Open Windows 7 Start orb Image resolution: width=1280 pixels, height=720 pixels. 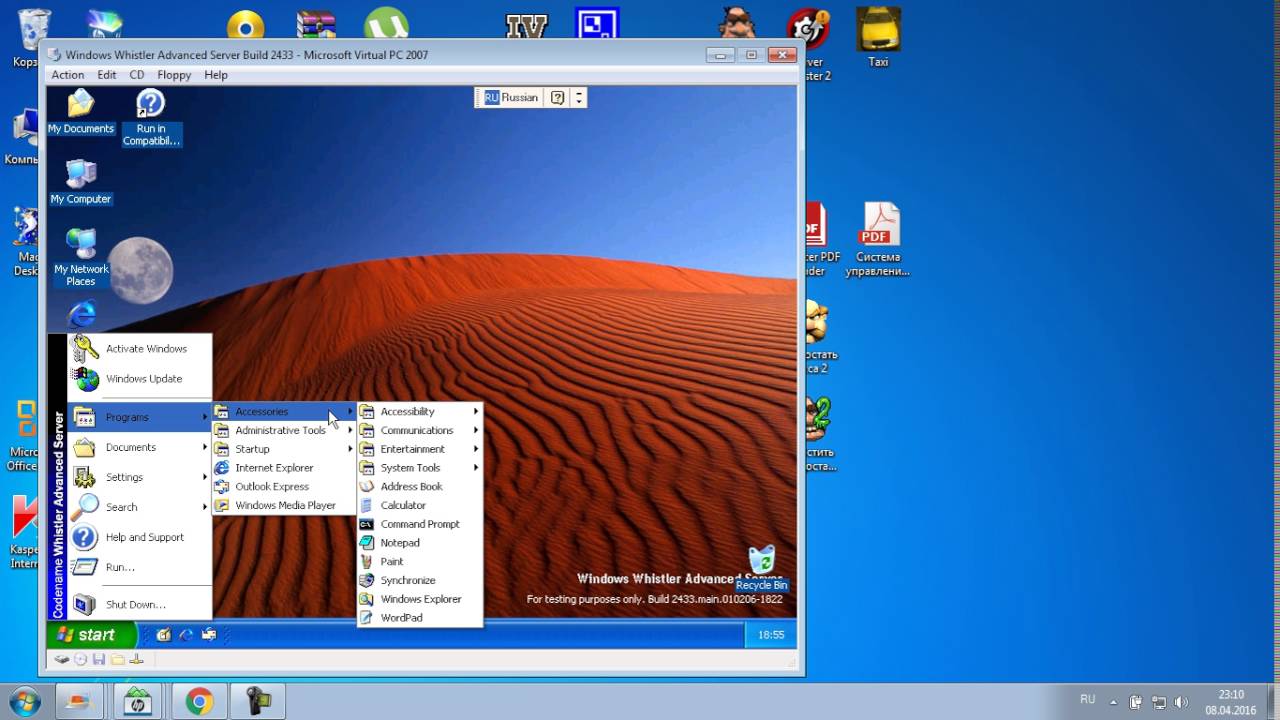24,701
